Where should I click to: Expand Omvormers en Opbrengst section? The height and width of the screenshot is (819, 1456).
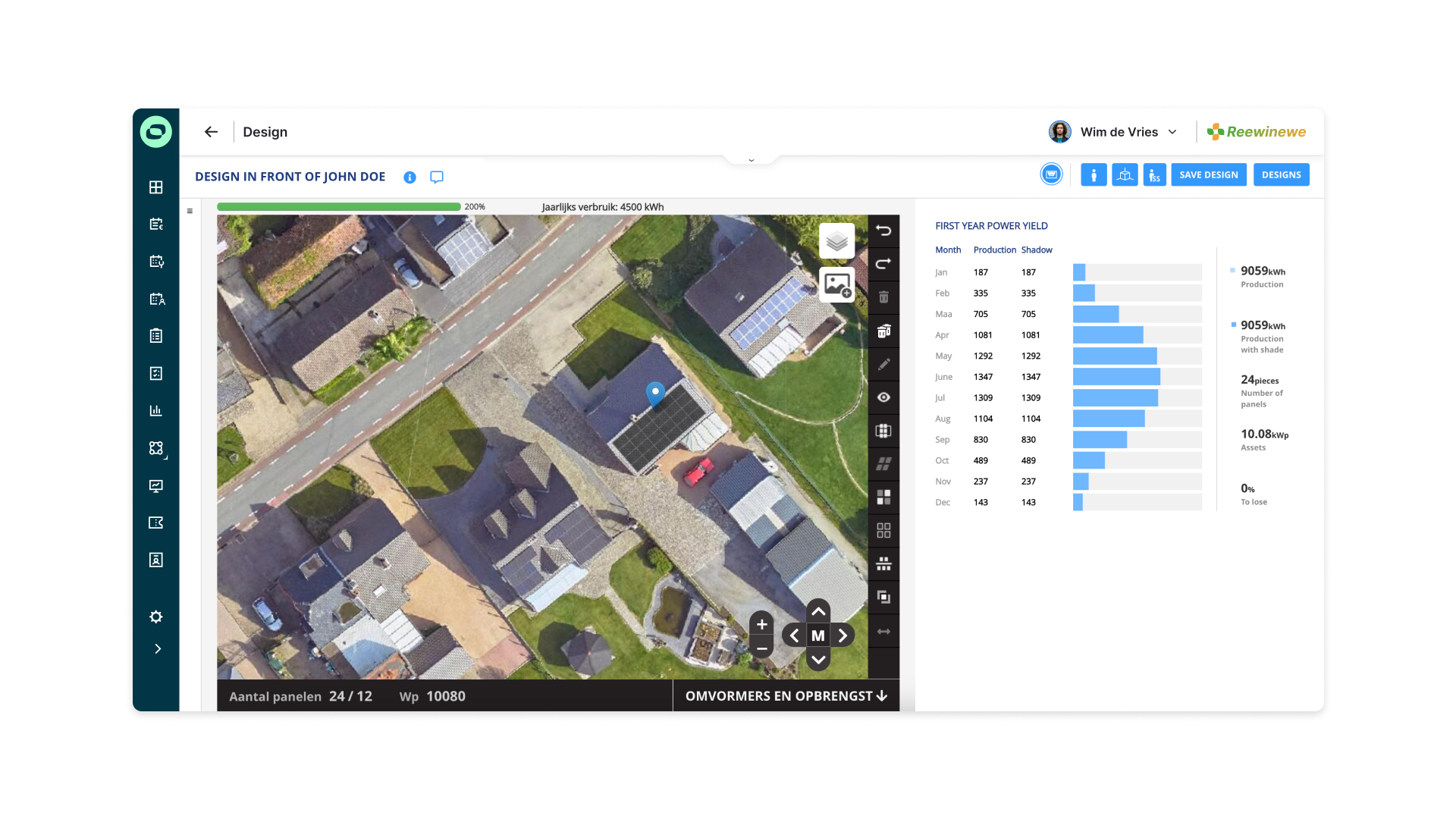[786, 696]
